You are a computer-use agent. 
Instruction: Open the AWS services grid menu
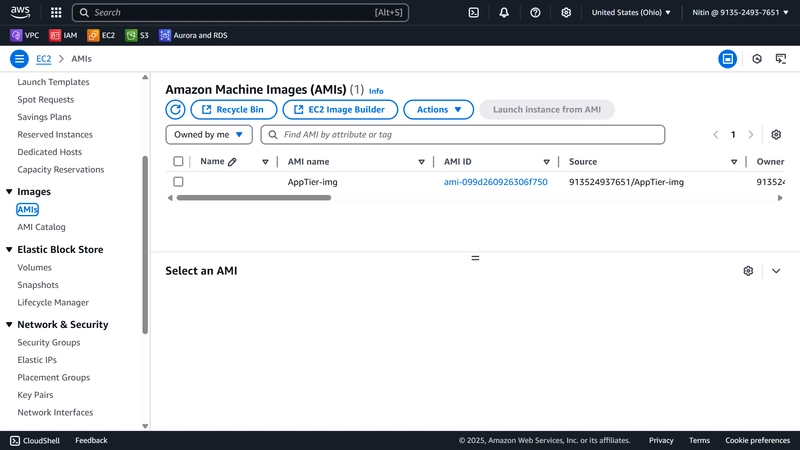[x=56, y=12]
